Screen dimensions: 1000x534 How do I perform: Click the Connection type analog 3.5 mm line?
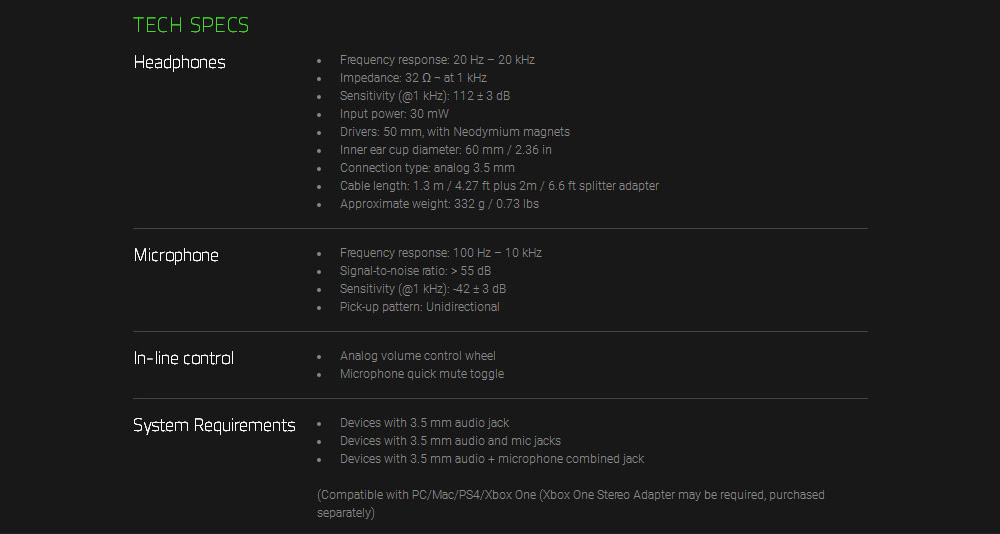[427, 168]
